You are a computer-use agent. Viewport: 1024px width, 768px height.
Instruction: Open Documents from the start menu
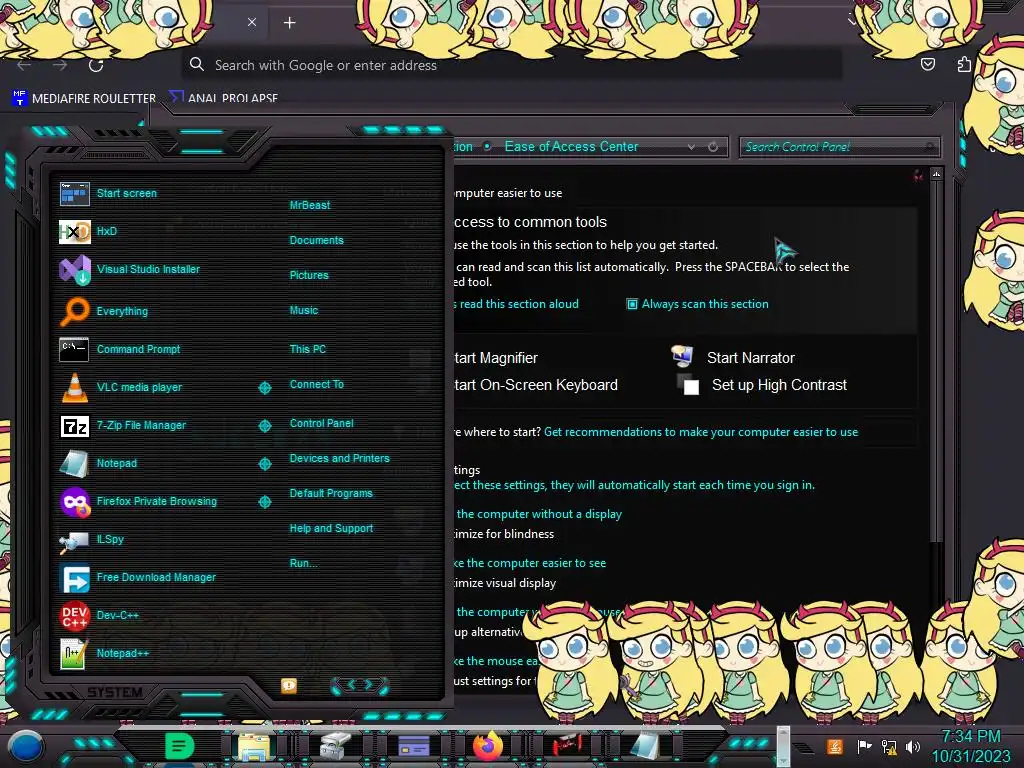coord(316,240)
